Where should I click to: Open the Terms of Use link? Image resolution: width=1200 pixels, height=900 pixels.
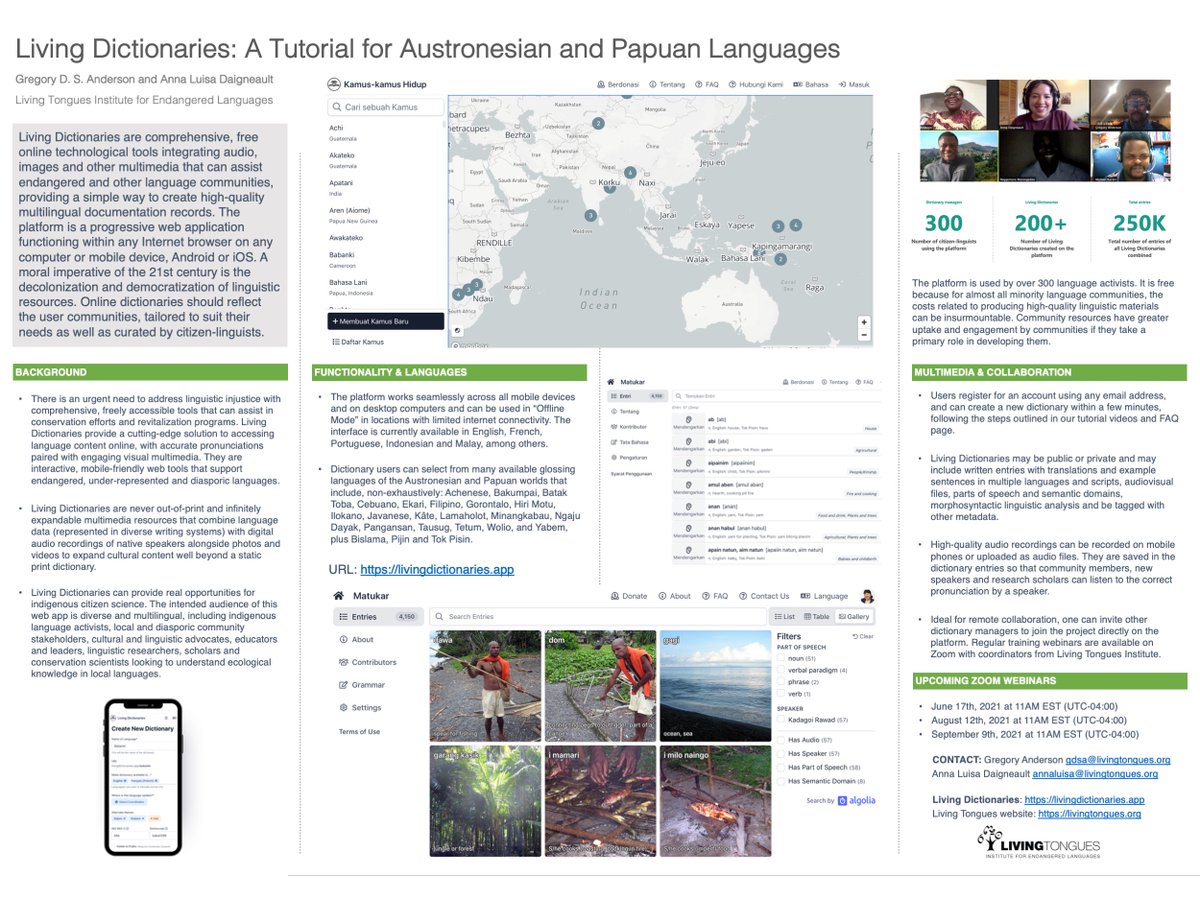359,732
